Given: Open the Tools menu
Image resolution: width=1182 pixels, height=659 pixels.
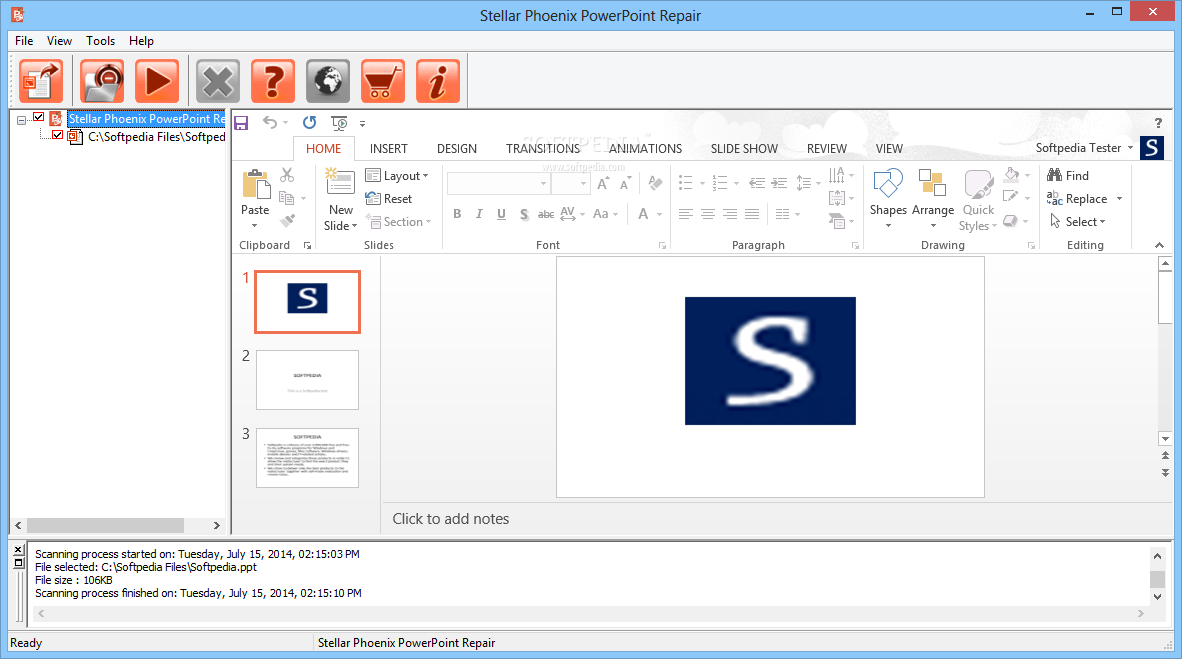Looking at the screenshot, I should (100, 41).
